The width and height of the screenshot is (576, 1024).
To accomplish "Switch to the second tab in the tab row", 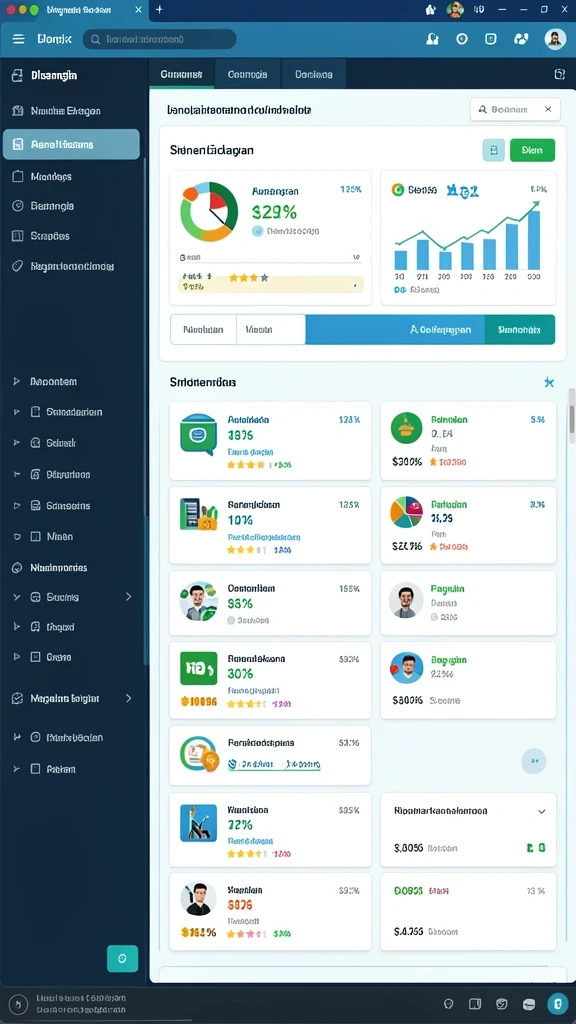I will point(248,74).
